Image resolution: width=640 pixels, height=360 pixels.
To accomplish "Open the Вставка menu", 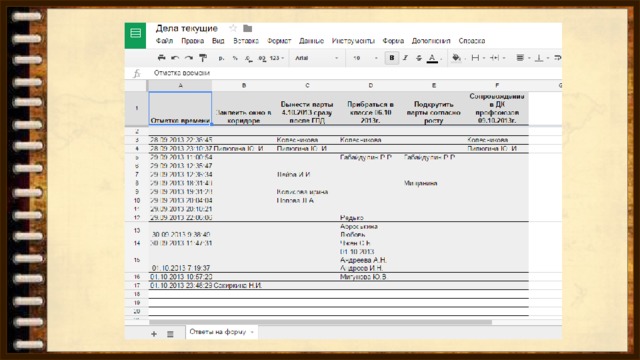I will [x=246, y=41].
